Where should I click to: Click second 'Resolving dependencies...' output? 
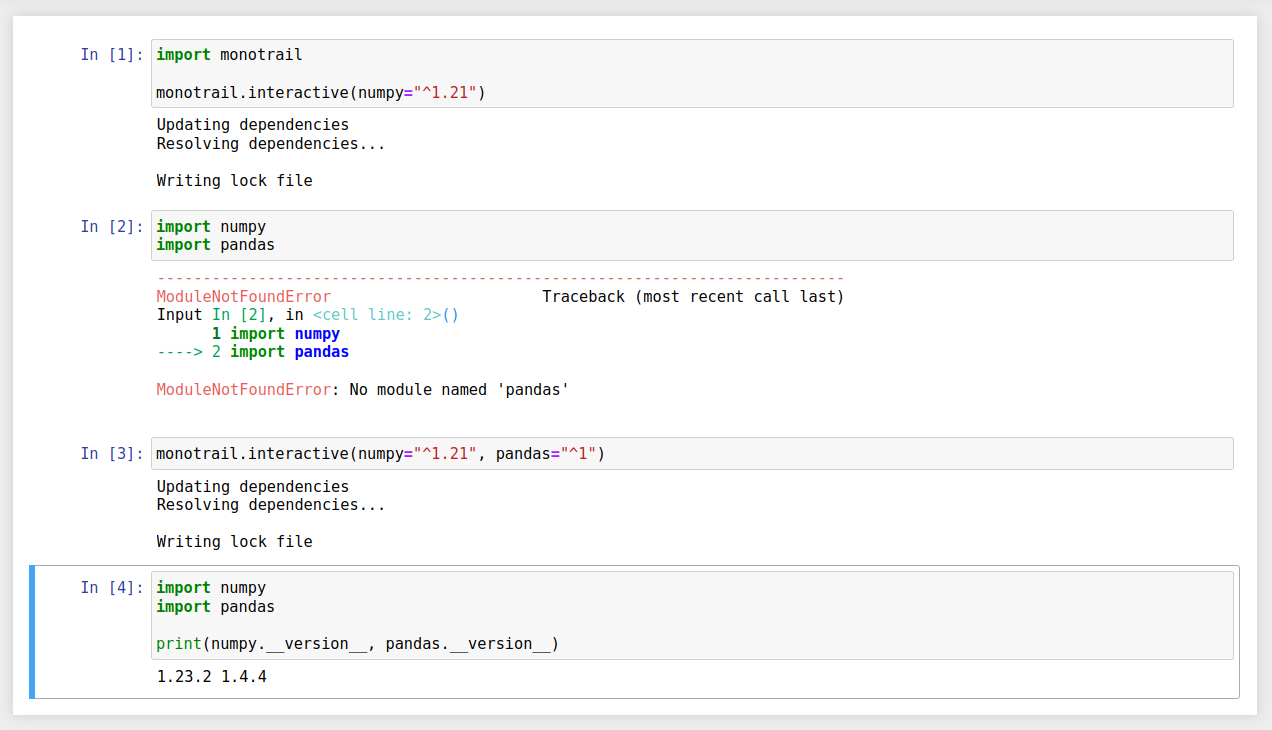point(271,505)
